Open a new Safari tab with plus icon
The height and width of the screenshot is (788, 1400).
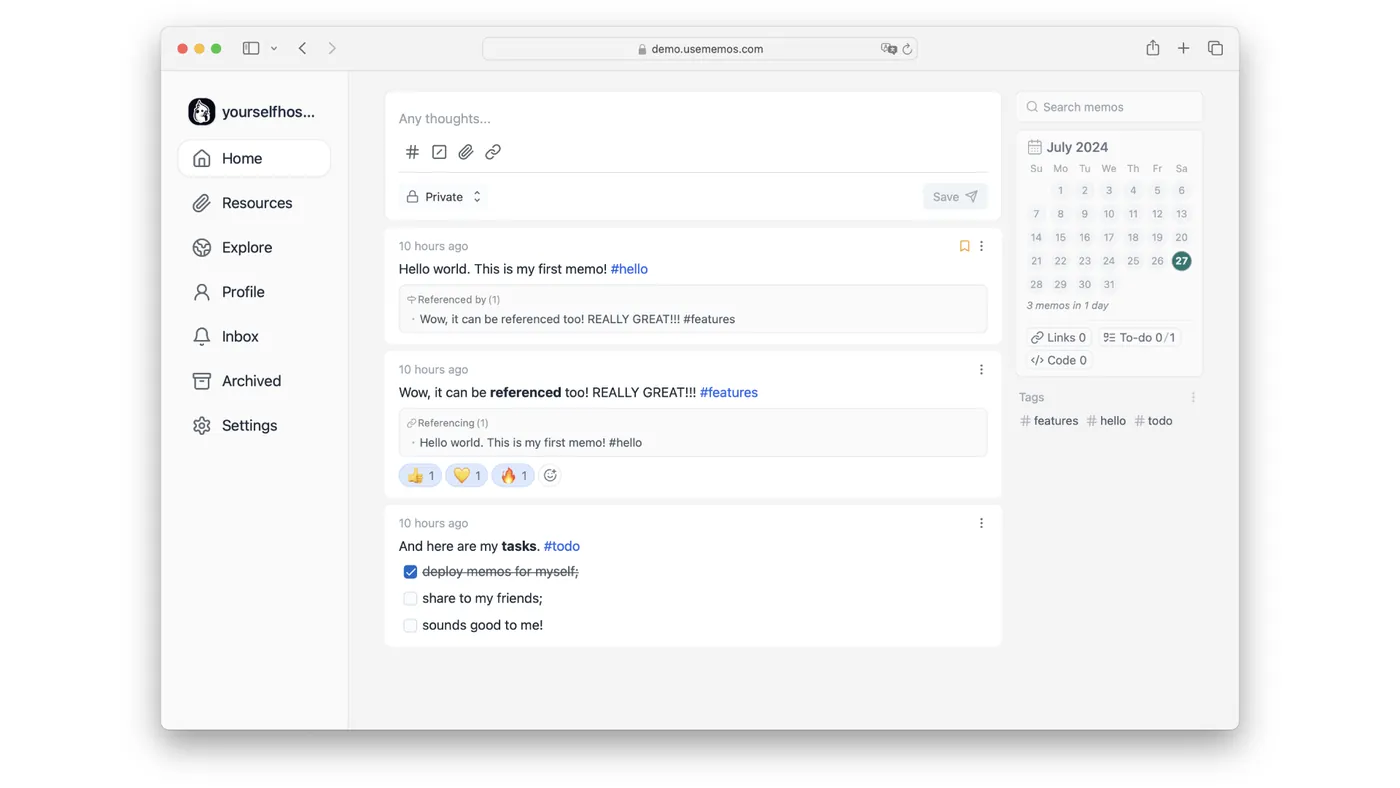(1183, 48)
